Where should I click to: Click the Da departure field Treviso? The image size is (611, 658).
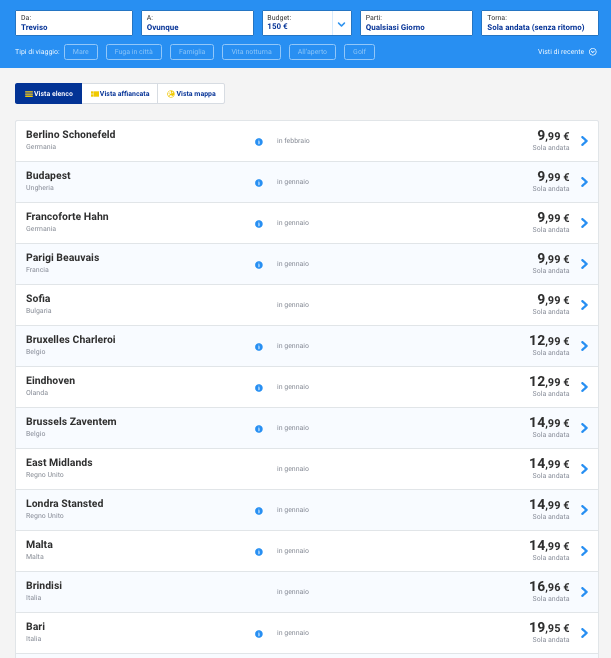pyautogui.click(x=74, y=23)
